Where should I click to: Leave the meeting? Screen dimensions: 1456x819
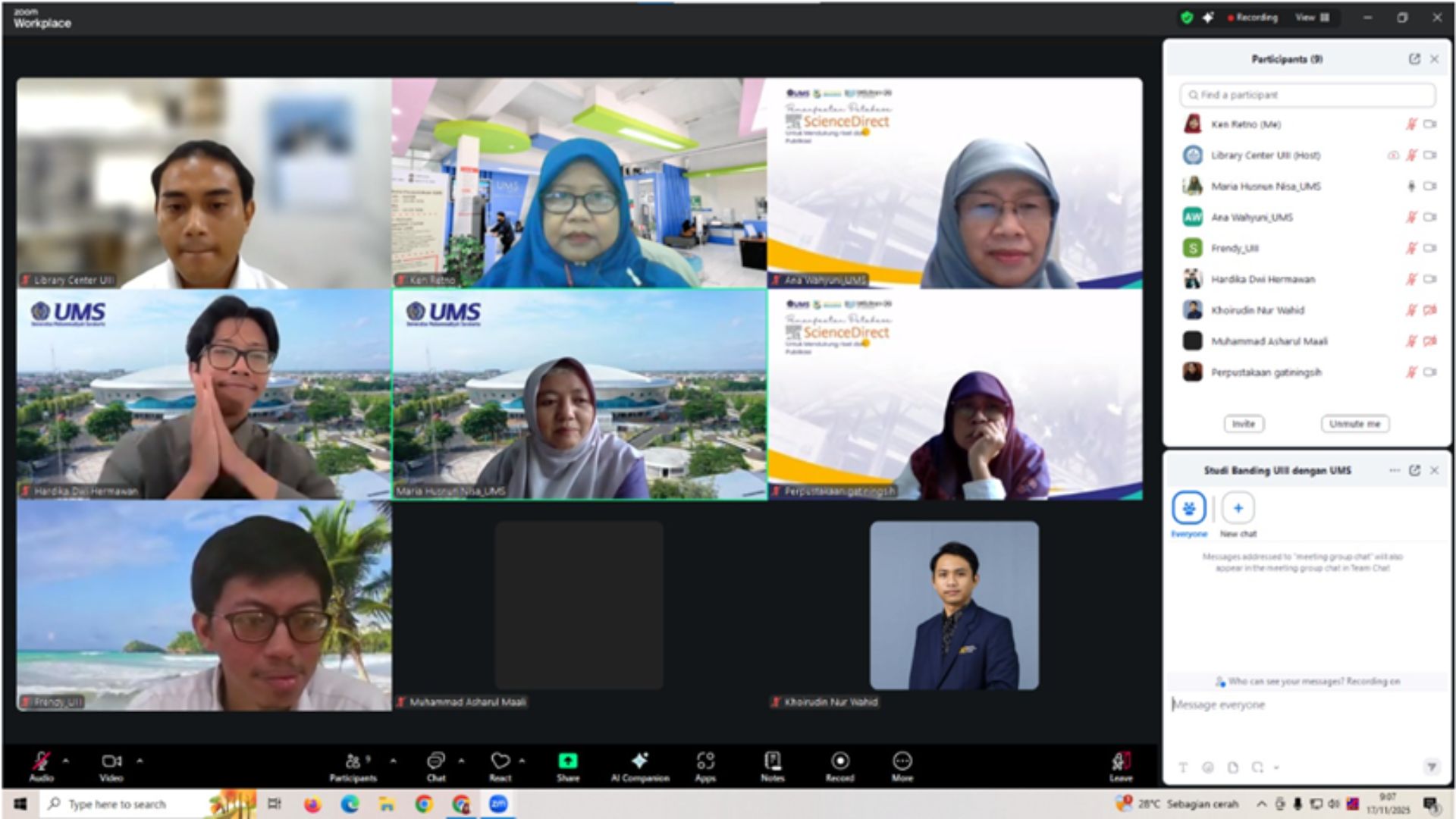(1121, 765)
